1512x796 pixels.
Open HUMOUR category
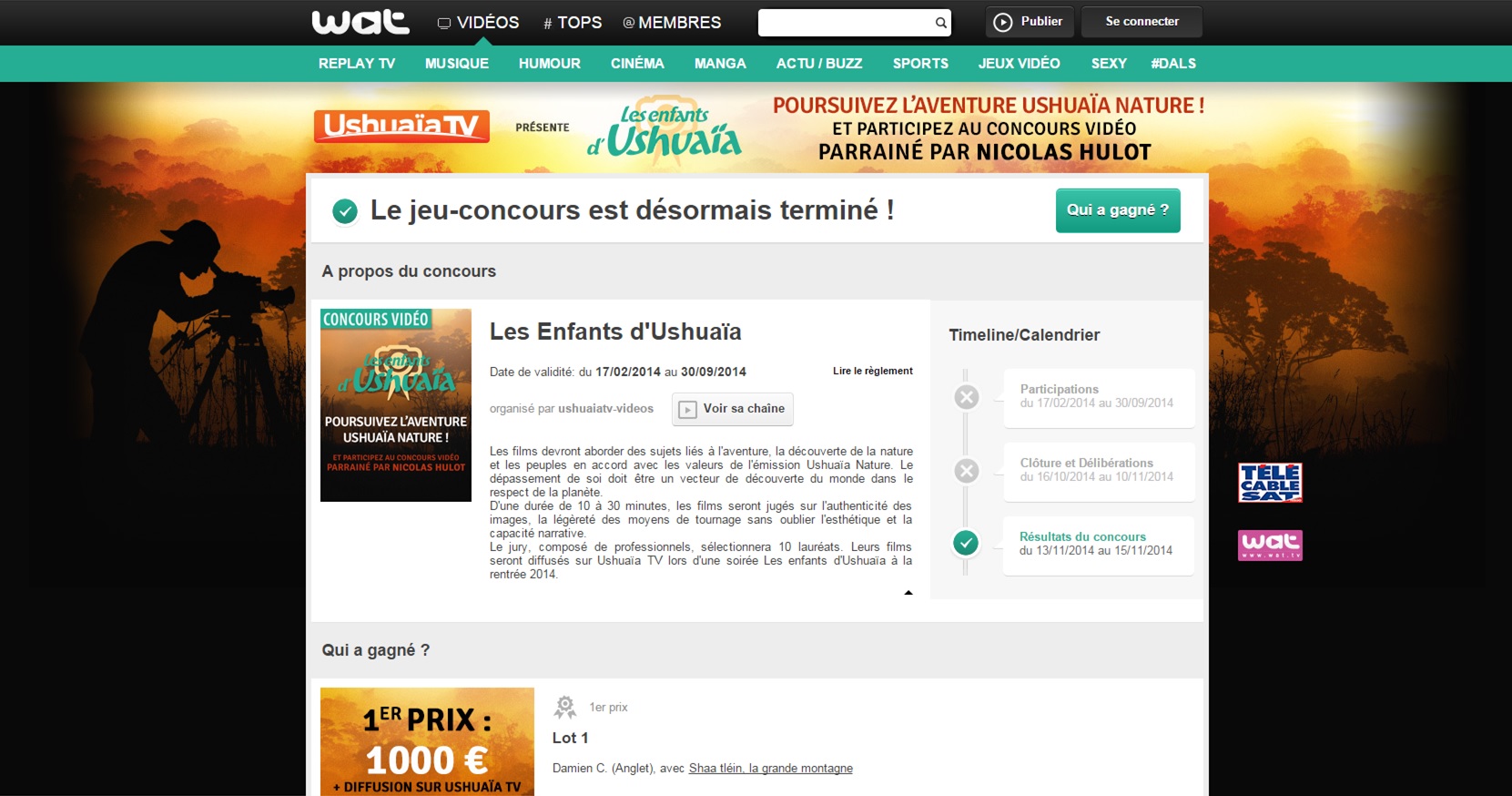(550, 64)
